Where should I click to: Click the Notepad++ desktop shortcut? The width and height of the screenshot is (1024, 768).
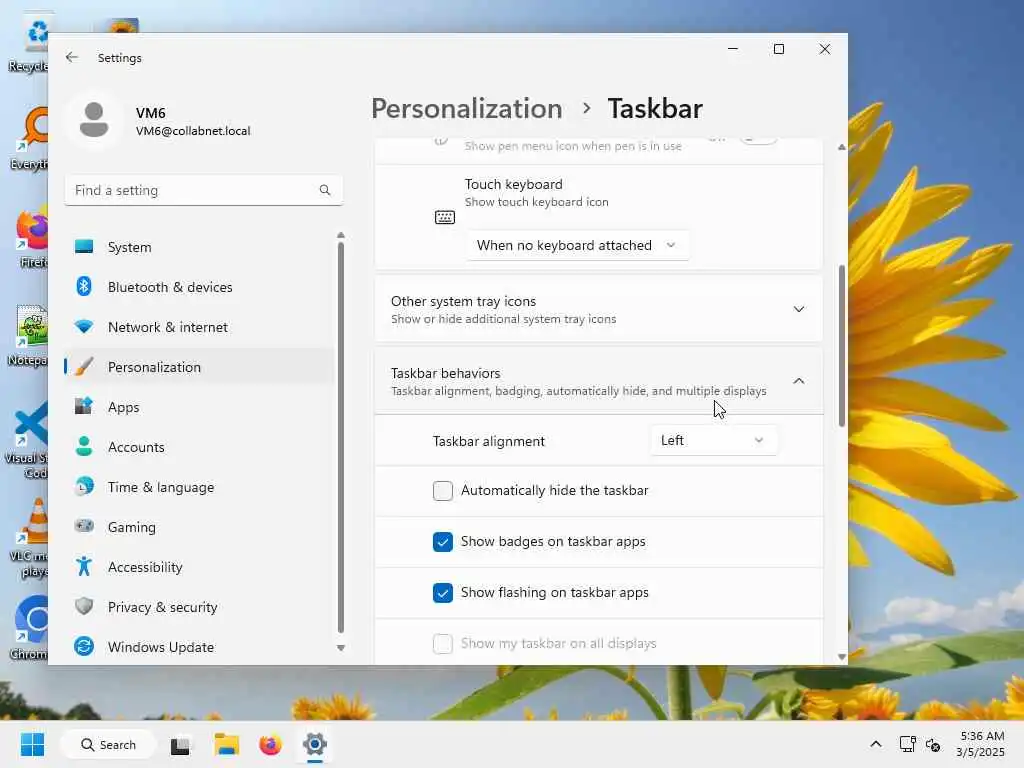(x=29, y=334)
